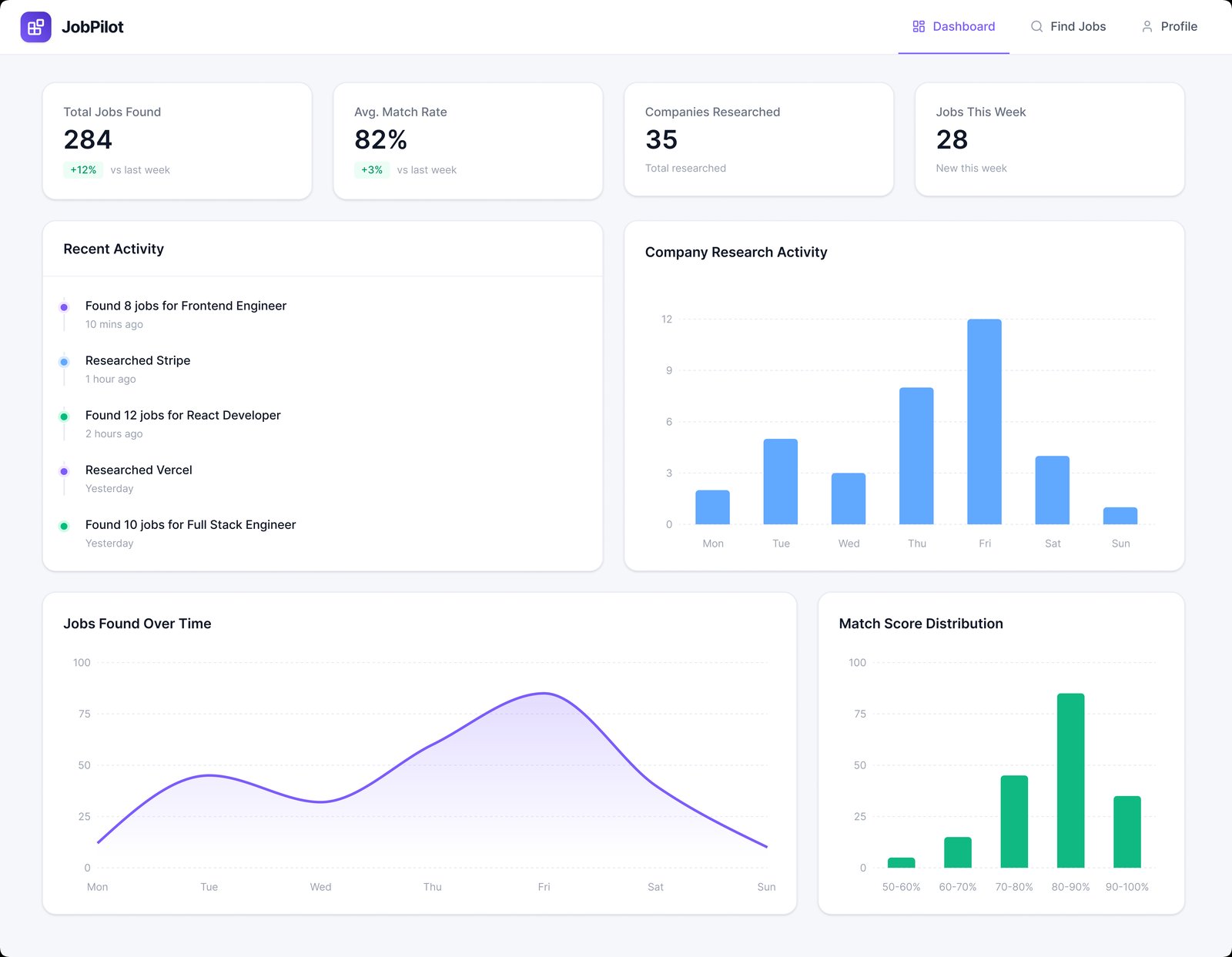Go to the Find Jobs tab
1232x957 pixels.
point(1068,27)
